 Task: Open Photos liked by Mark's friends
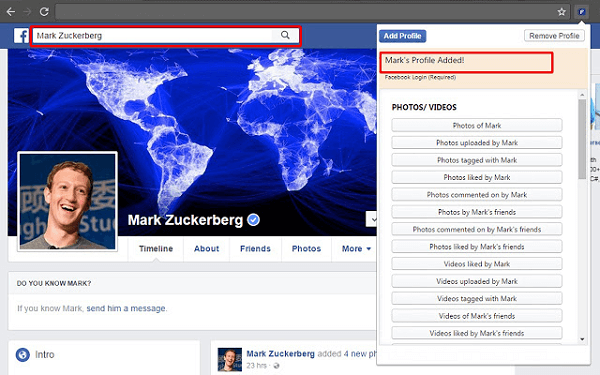click(x=477, y=246)
